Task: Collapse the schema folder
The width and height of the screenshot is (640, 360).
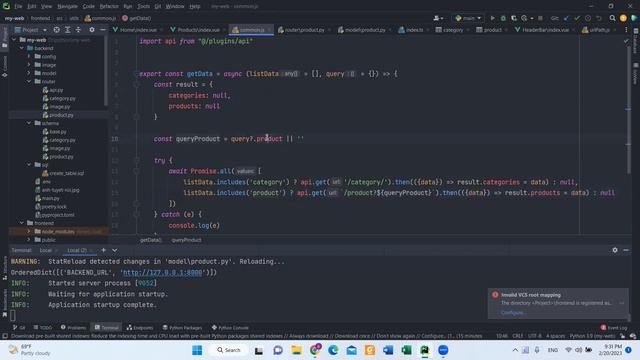Action: point(29,123)
